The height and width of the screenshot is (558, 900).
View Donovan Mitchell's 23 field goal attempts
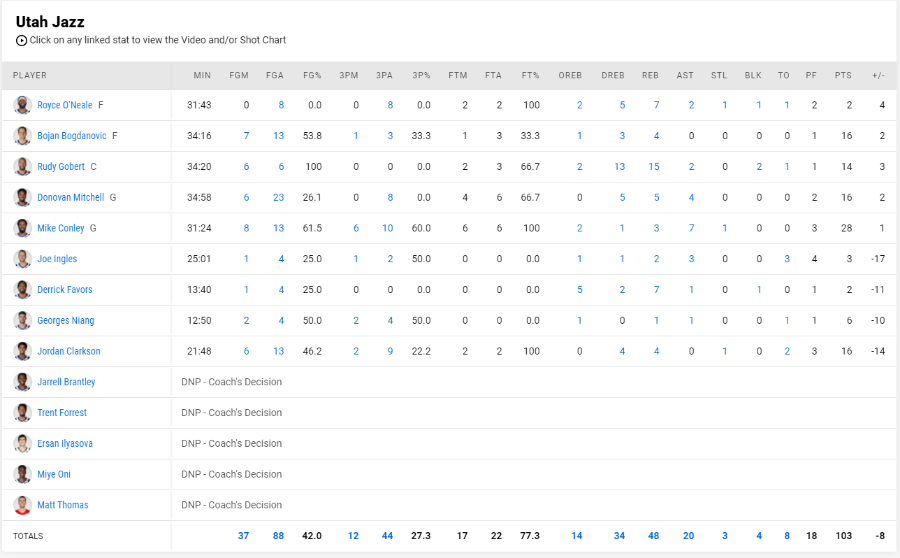[278, 197]
